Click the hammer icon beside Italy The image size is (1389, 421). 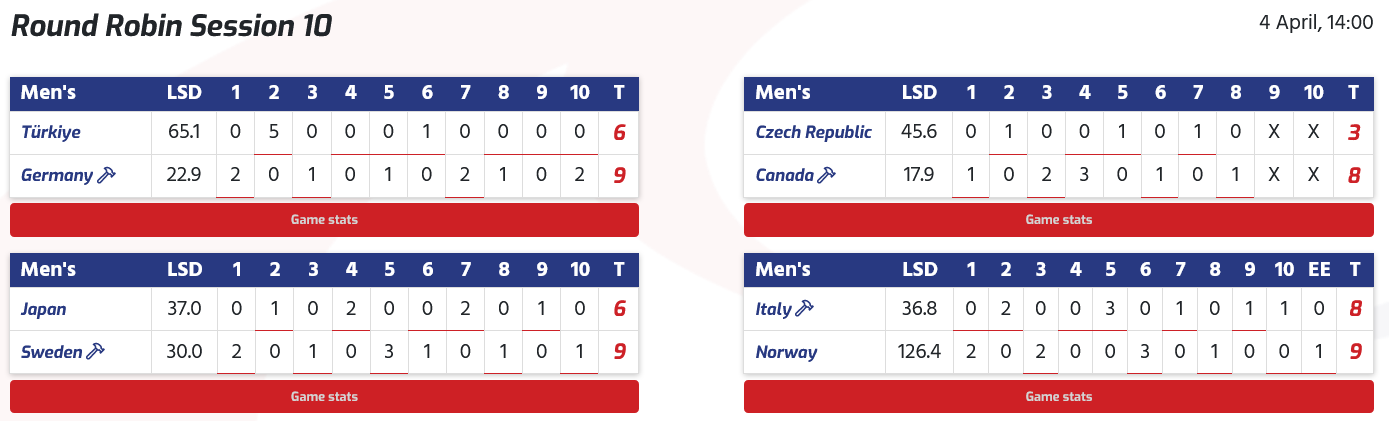click(x=804, y=309)
